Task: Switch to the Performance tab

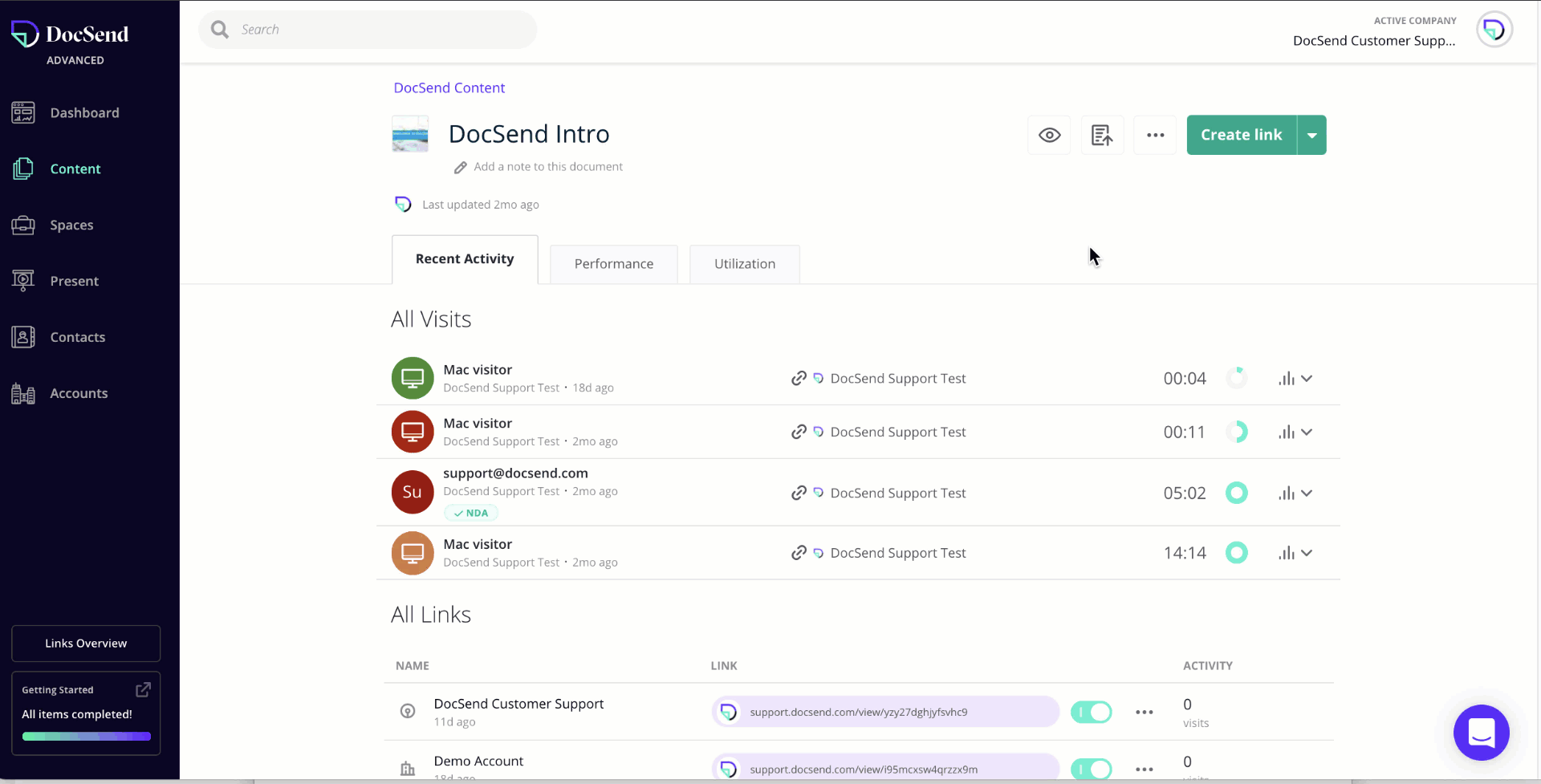Action: (x=614, y=264)
